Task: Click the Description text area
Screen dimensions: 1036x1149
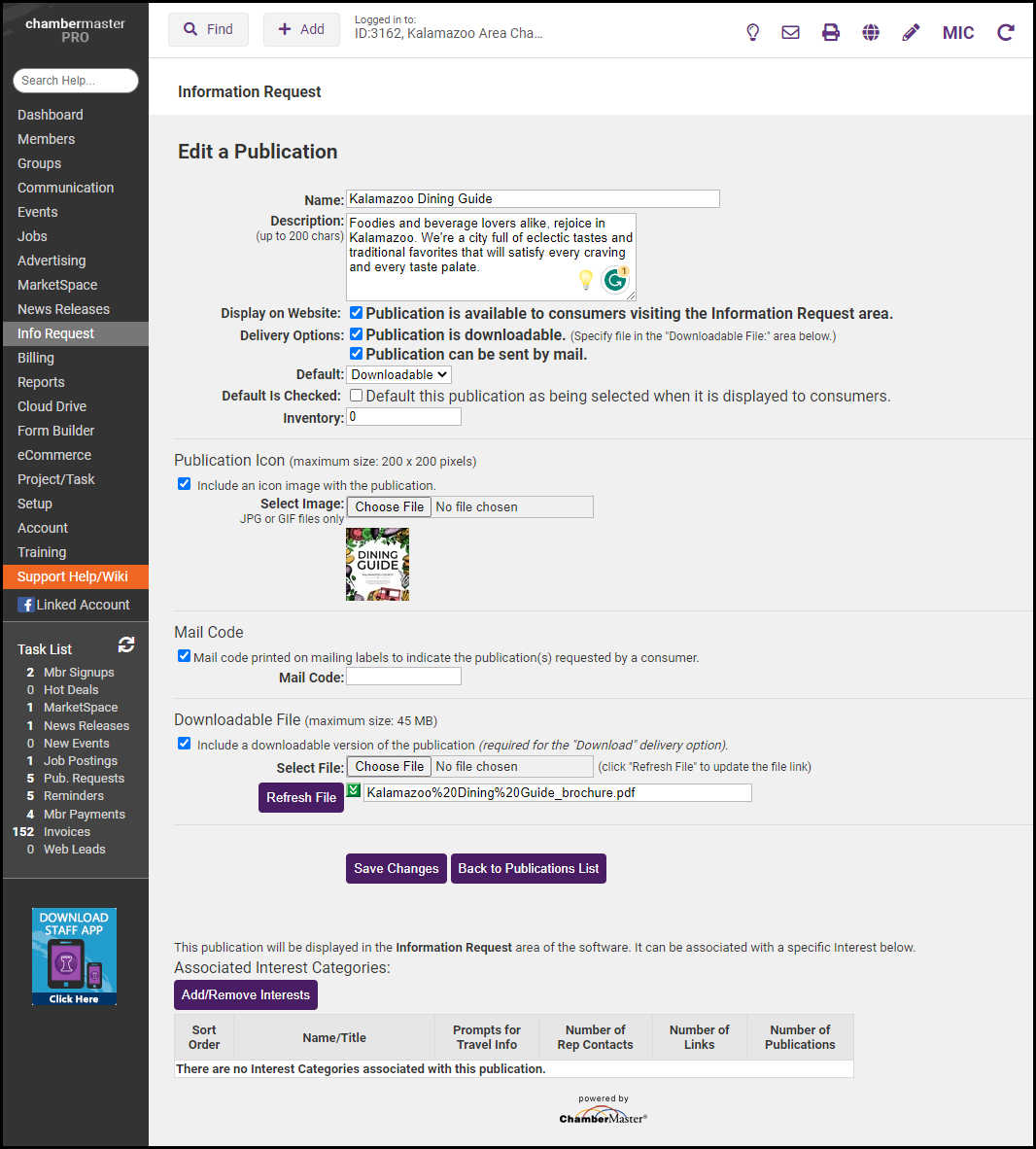Action: (491, 257)
